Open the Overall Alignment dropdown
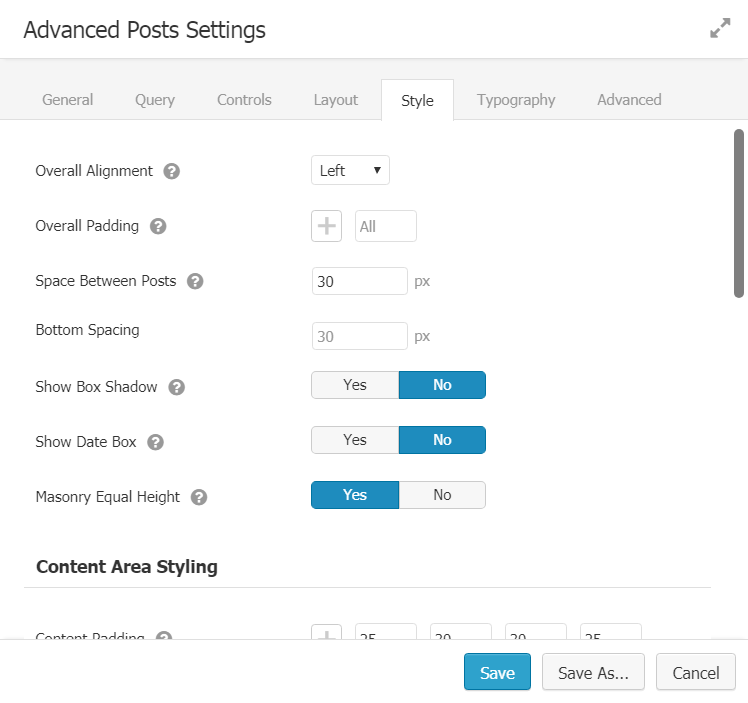This screenshot has width=748, height=703. tap(350, 171)
